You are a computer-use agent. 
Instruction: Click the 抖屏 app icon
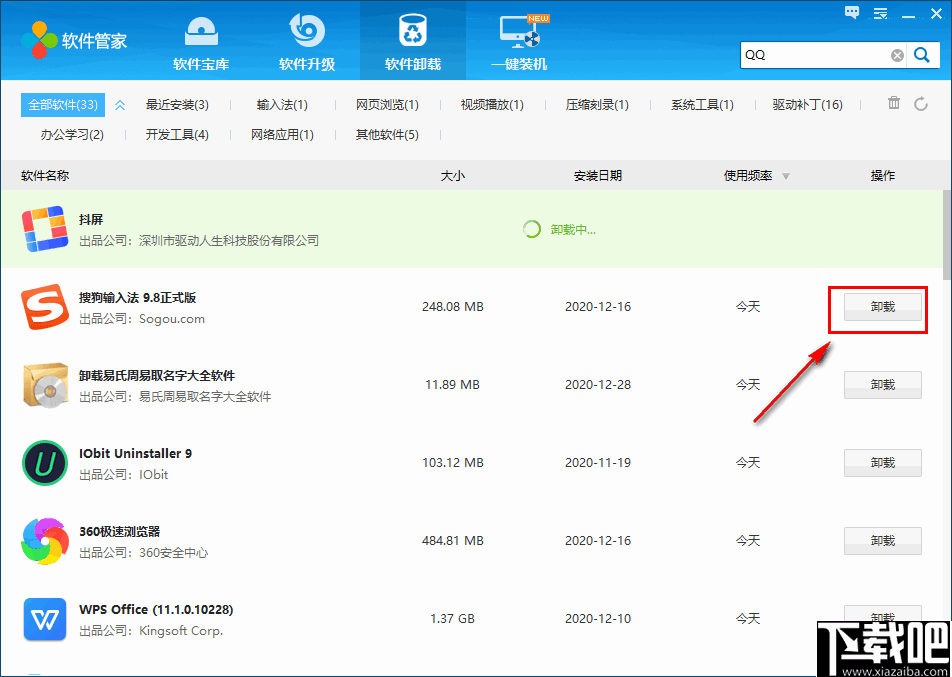tap(44, 228)
